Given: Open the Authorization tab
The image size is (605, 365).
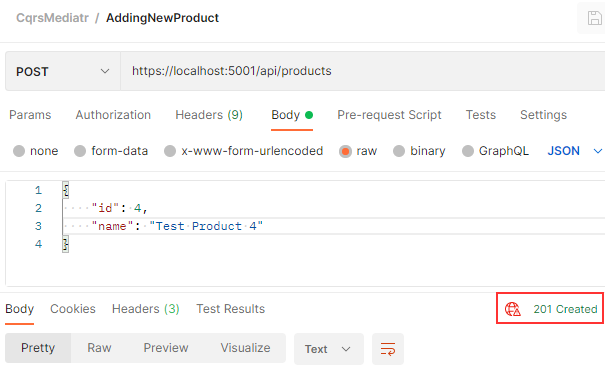Looking at the screenshot, I should pyautogui.click(x=113, y=115).
